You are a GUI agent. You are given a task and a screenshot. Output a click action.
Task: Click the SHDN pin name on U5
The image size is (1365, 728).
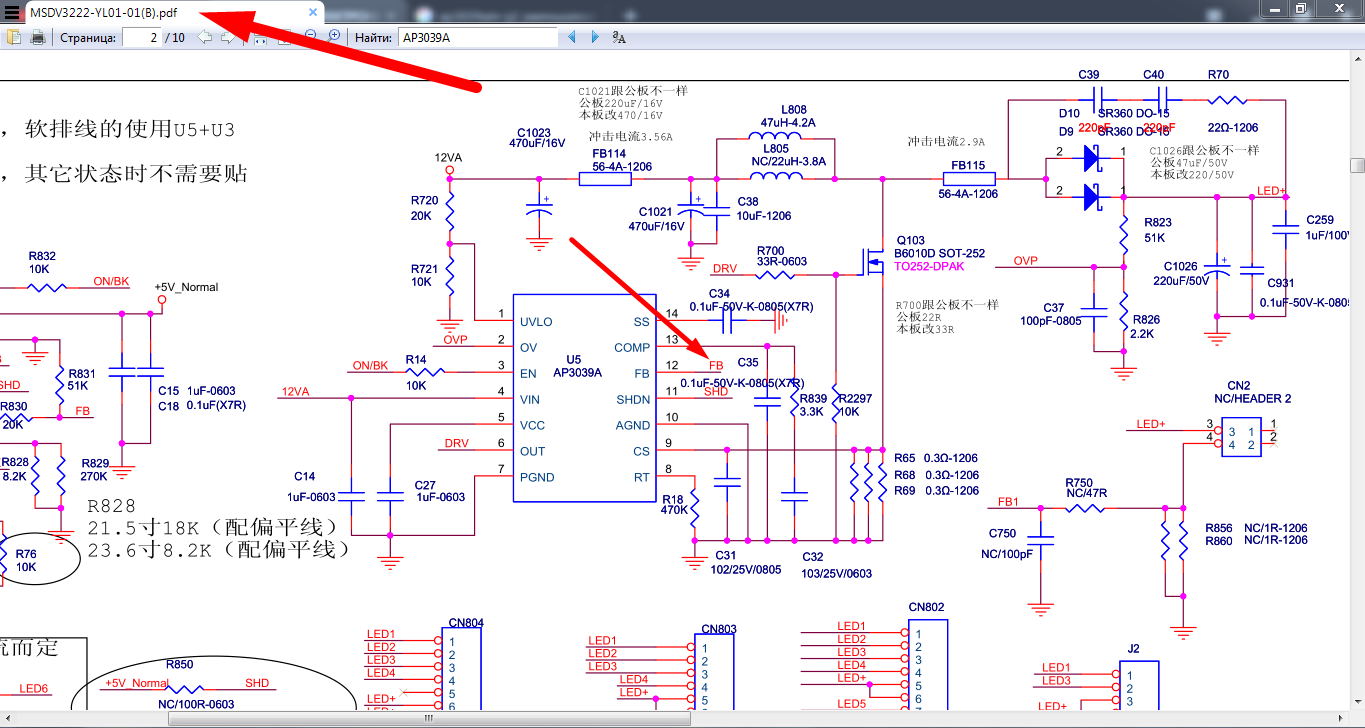pos(633,400)
